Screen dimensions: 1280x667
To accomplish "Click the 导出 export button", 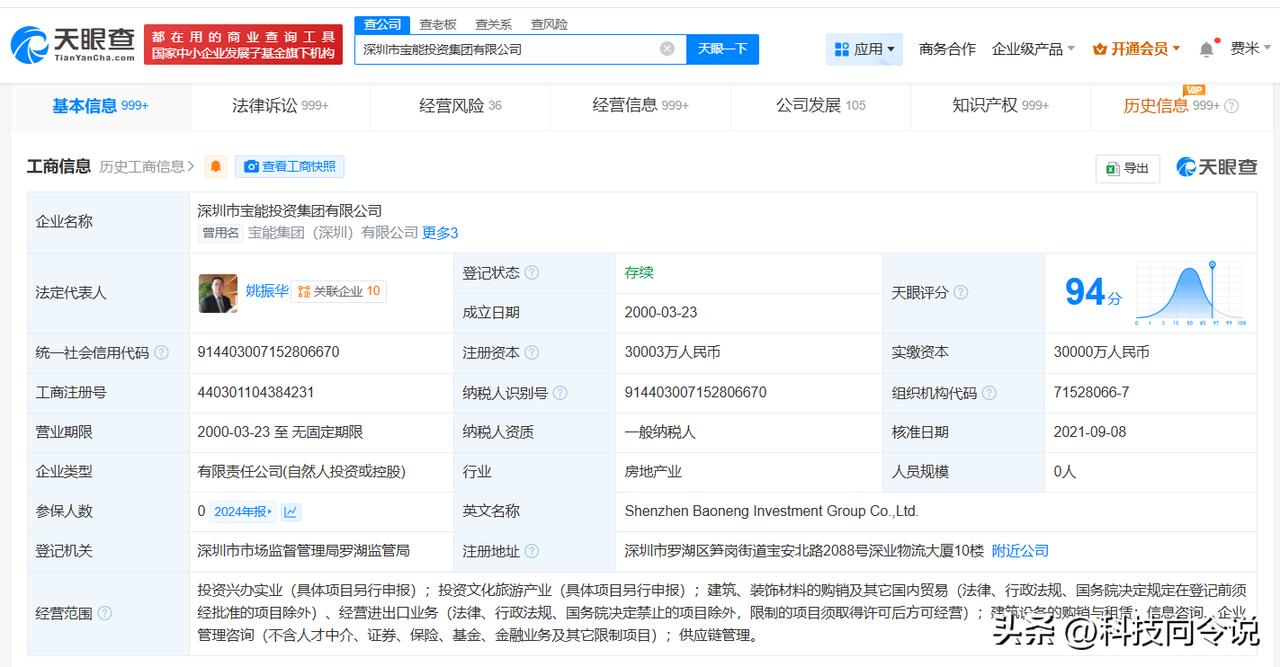I will point(1127,168).
